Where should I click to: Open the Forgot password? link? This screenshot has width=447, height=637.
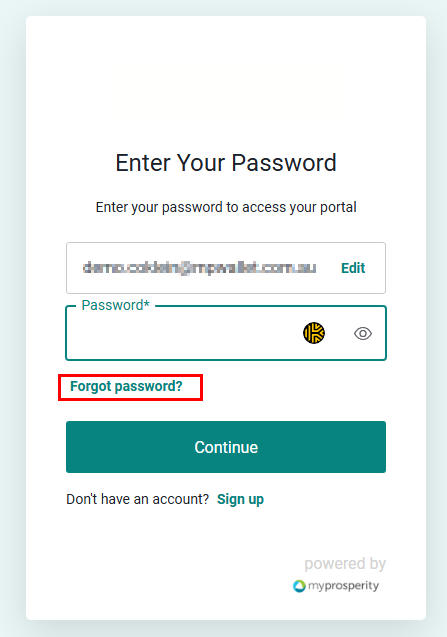tap(126, 386)
